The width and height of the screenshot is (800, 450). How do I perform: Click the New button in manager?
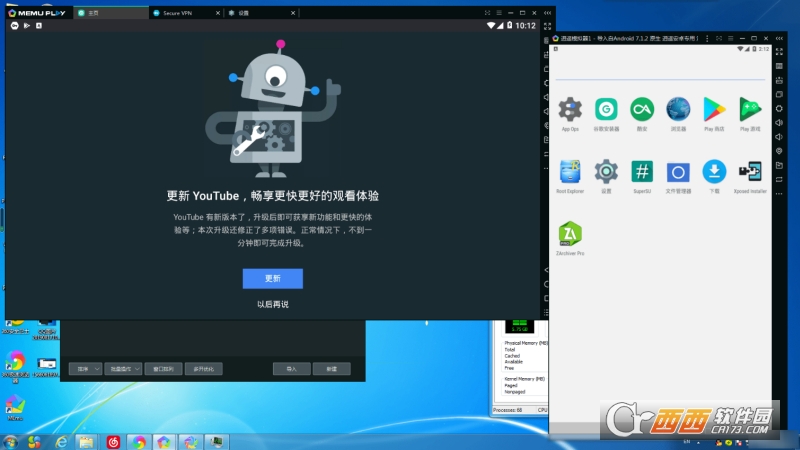click(x=332, y=369)
